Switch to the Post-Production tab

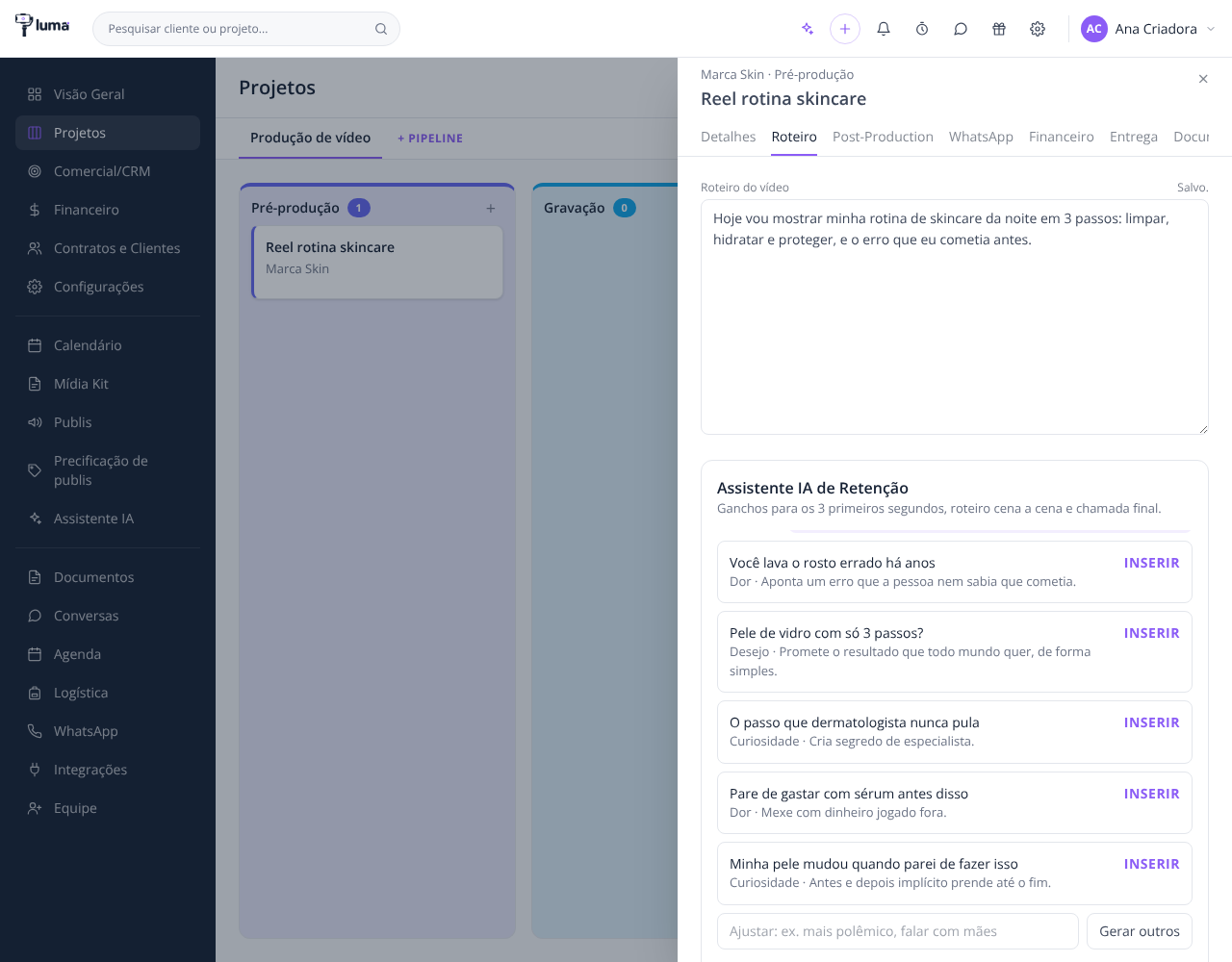pos(883,137)
